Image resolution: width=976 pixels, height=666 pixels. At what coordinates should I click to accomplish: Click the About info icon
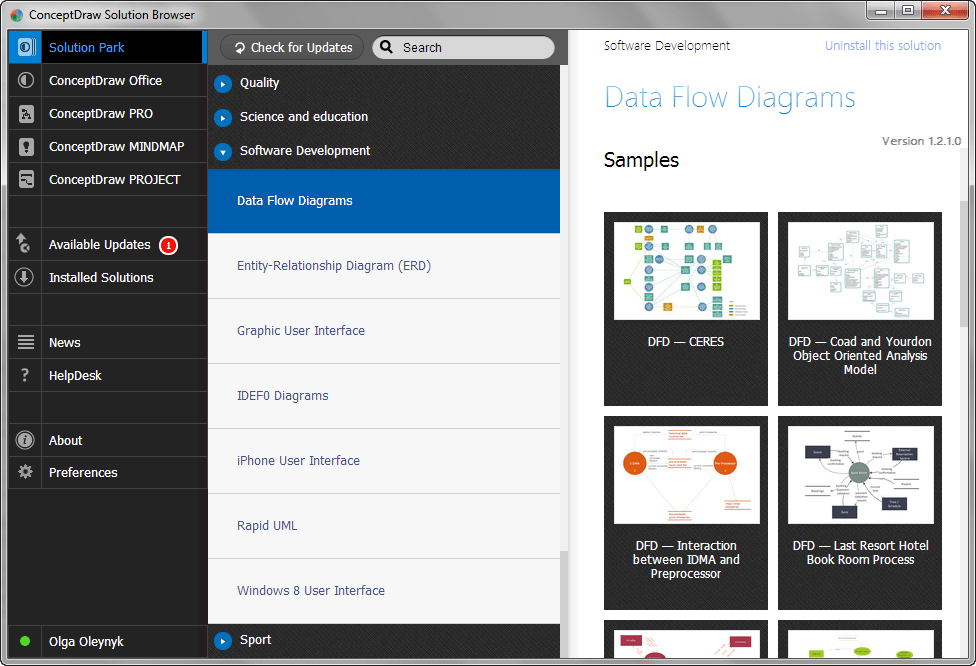point(22,440)
